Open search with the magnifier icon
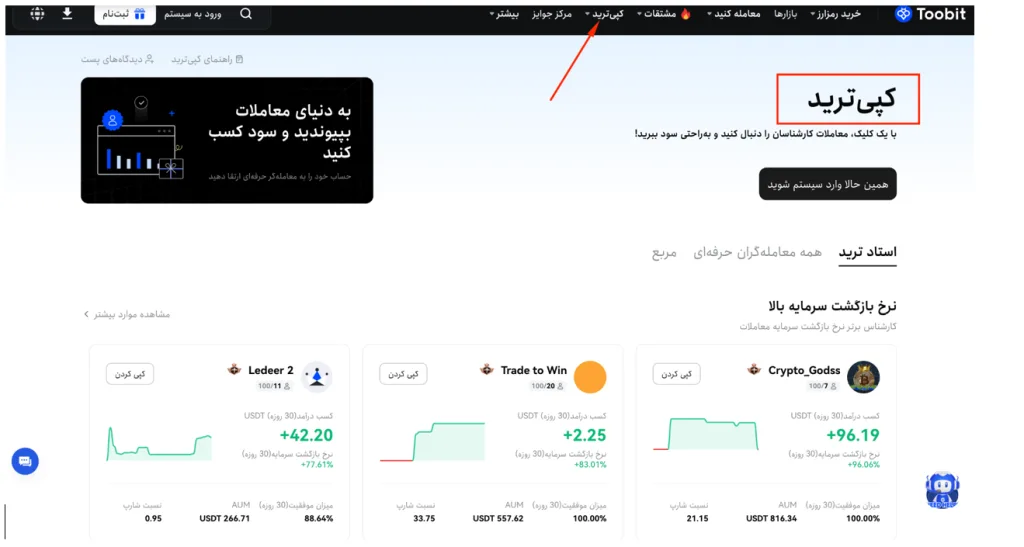1024x547 pixels. [x=246, y=14]
